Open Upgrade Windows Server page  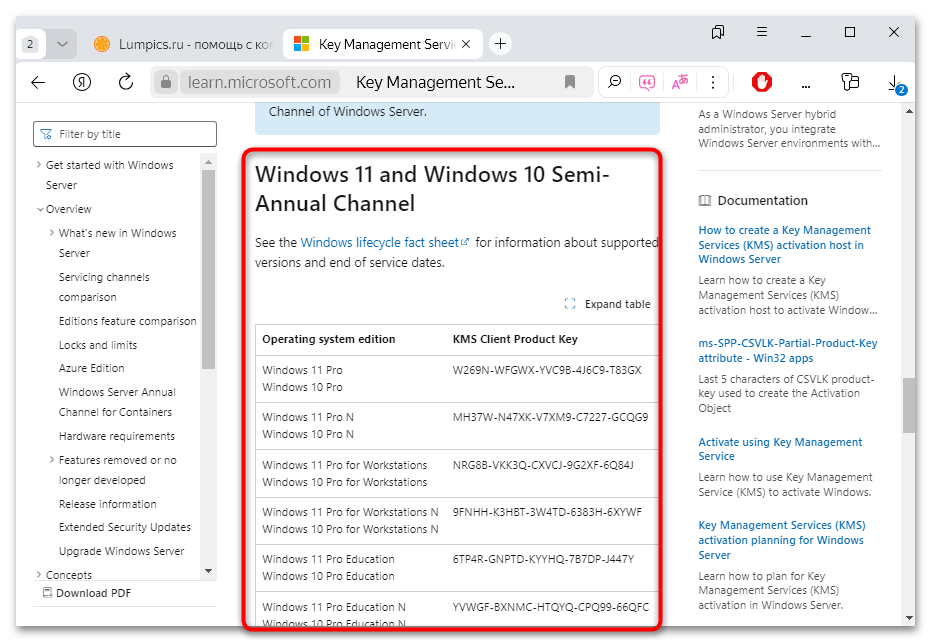click(121, 551)
